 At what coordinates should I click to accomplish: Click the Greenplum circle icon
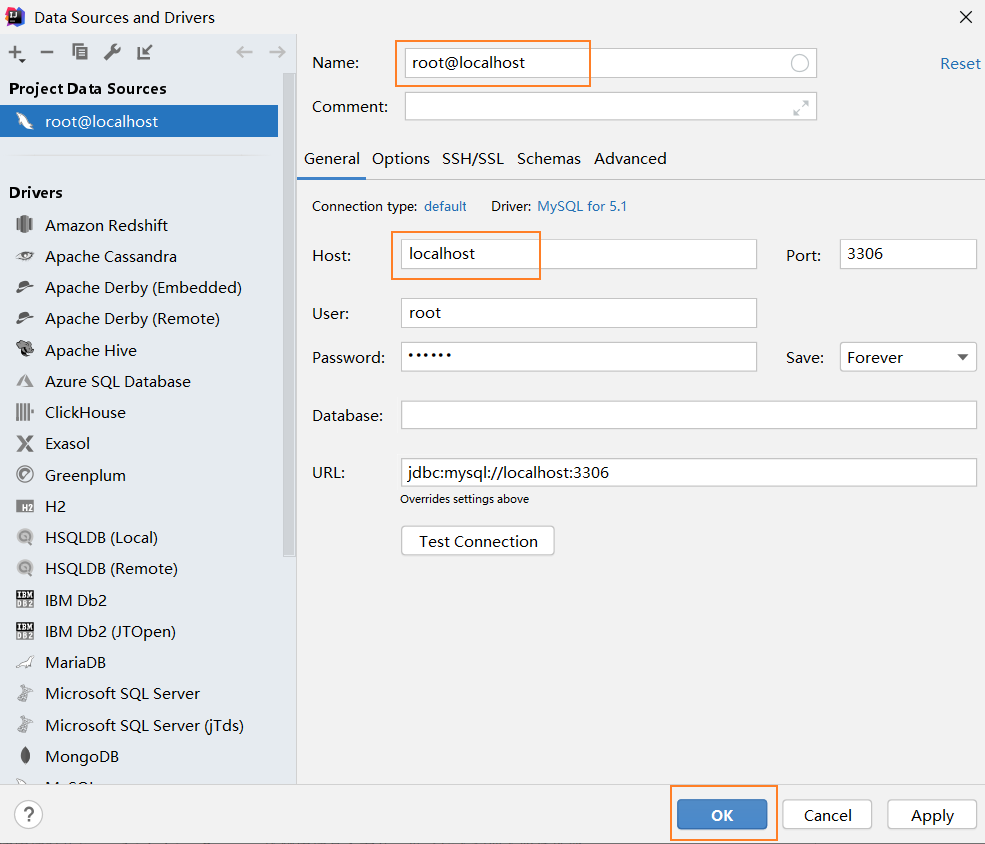click(24, 474)
